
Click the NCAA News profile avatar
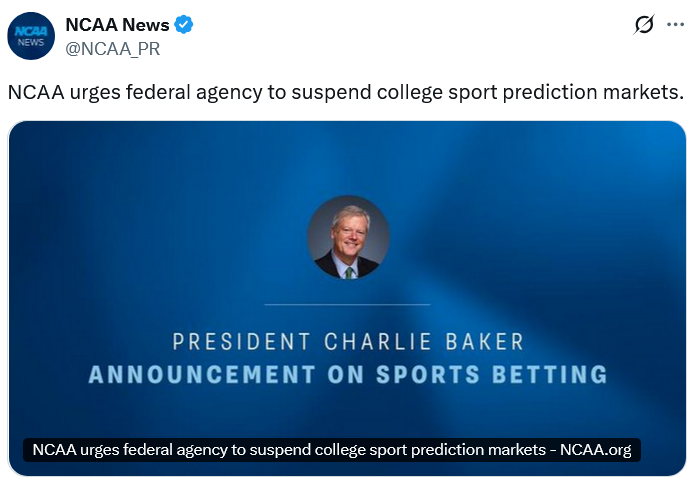(x=31, y=36)
